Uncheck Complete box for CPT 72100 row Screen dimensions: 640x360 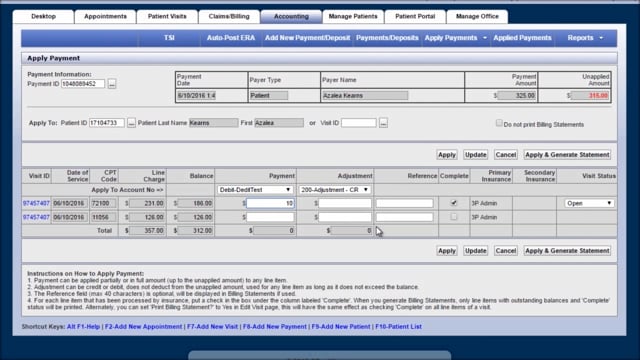point(453,203)
